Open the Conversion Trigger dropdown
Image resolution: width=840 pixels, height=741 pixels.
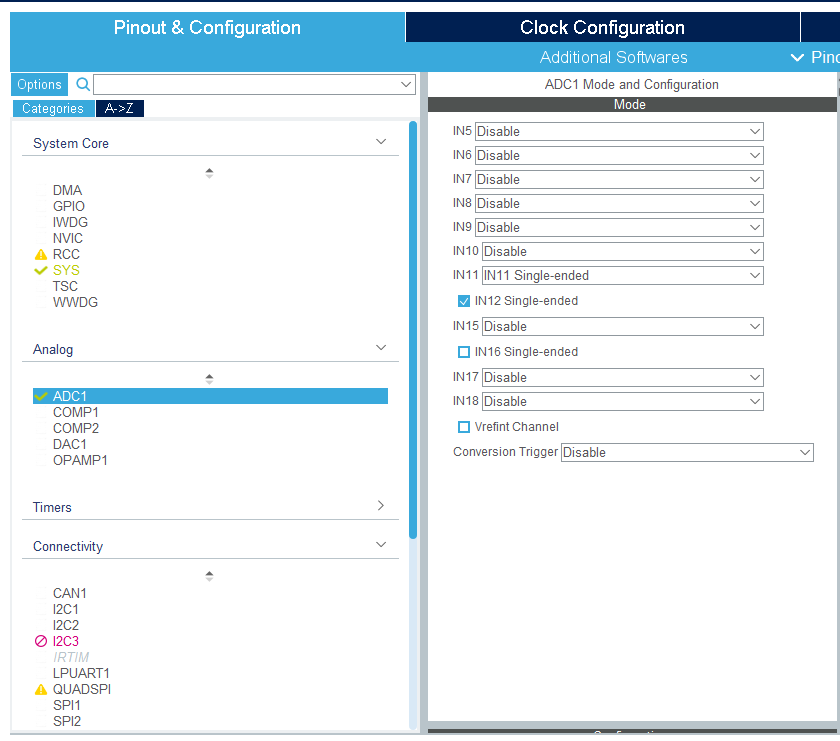tap(687, 453)
